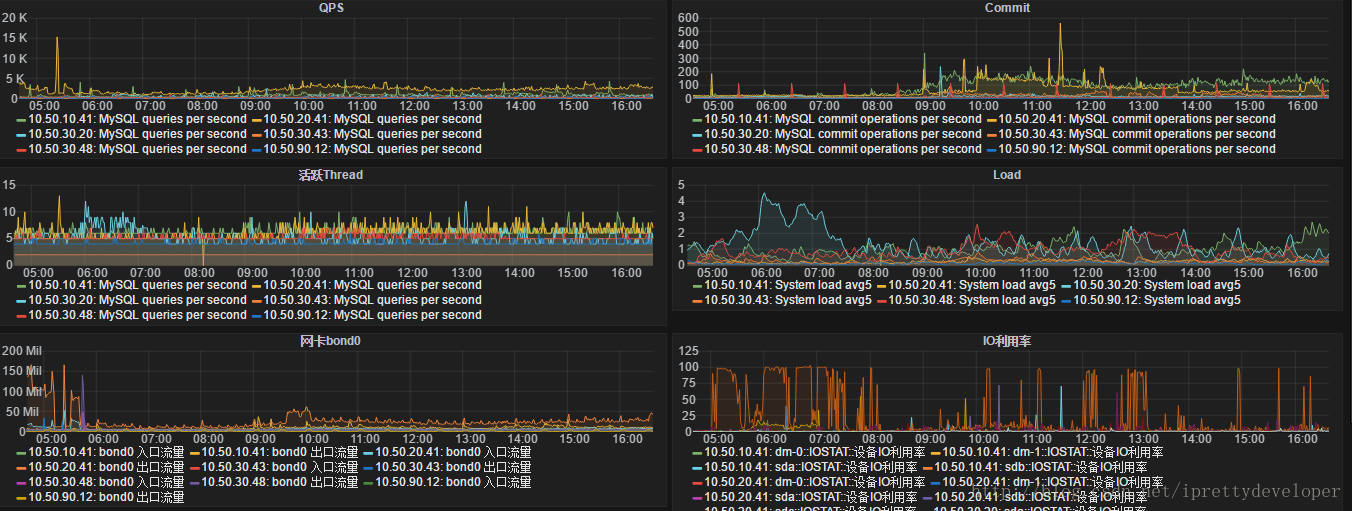Image resolution: width=1352 pixels, height=511 pixels.
Task: Toggle 10.50.20.41 sda IOSTAT series
Action: point(806,496)
